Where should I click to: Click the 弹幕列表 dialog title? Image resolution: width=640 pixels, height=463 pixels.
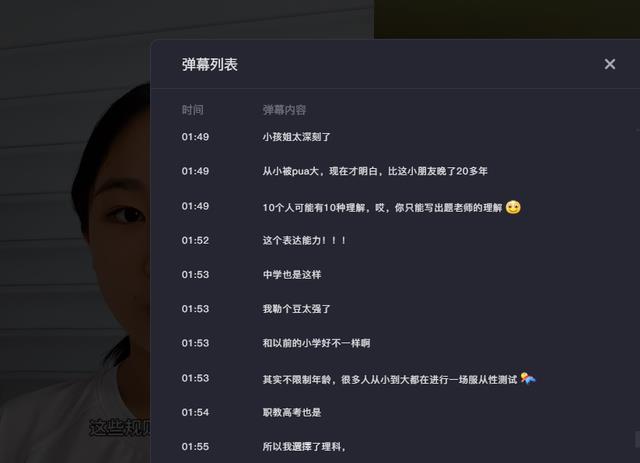pyautogui.click(x=209, y=65)
